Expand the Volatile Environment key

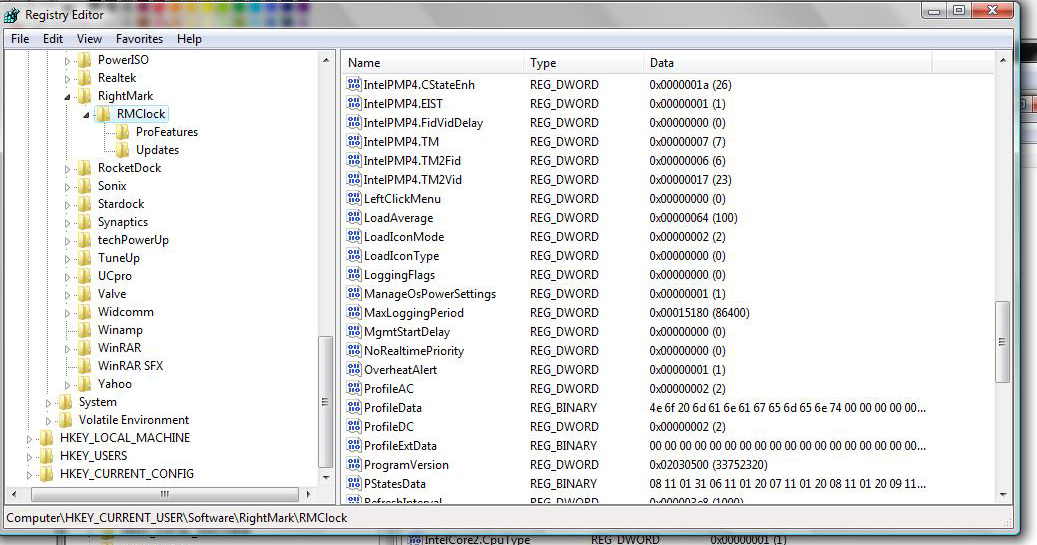pos(48,421)
